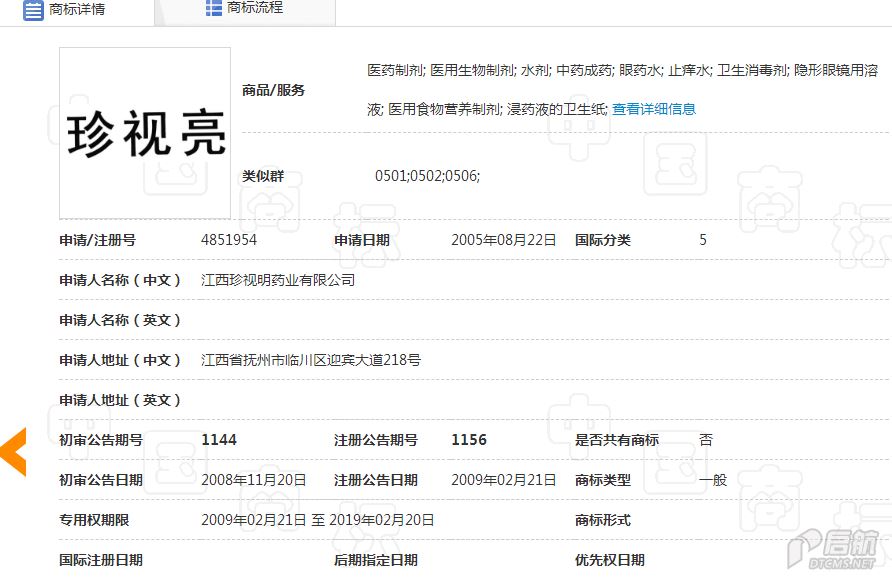This screenshot has width=892, height=578.
Task: Click the 商品/服务 label
Action: (274, 90)
